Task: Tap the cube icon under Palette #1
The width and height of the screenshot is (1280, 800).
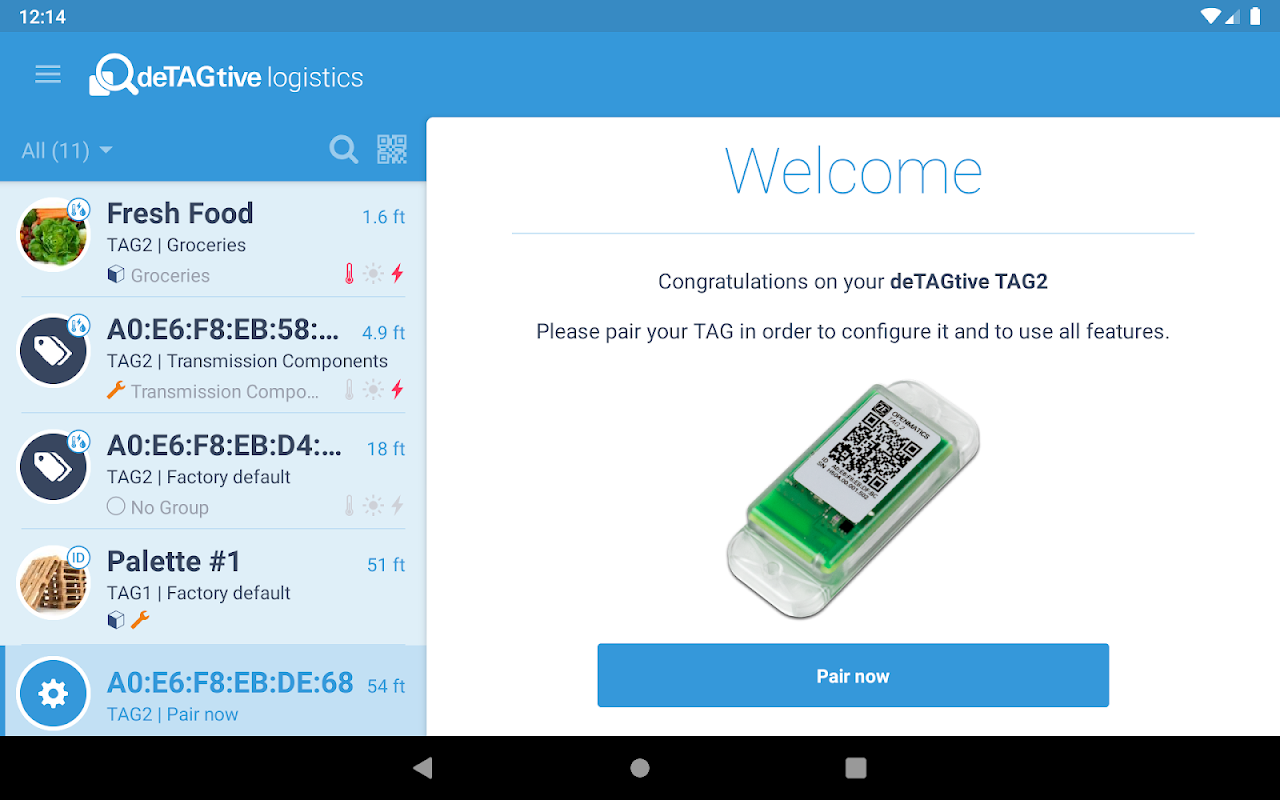Action: 116,621
